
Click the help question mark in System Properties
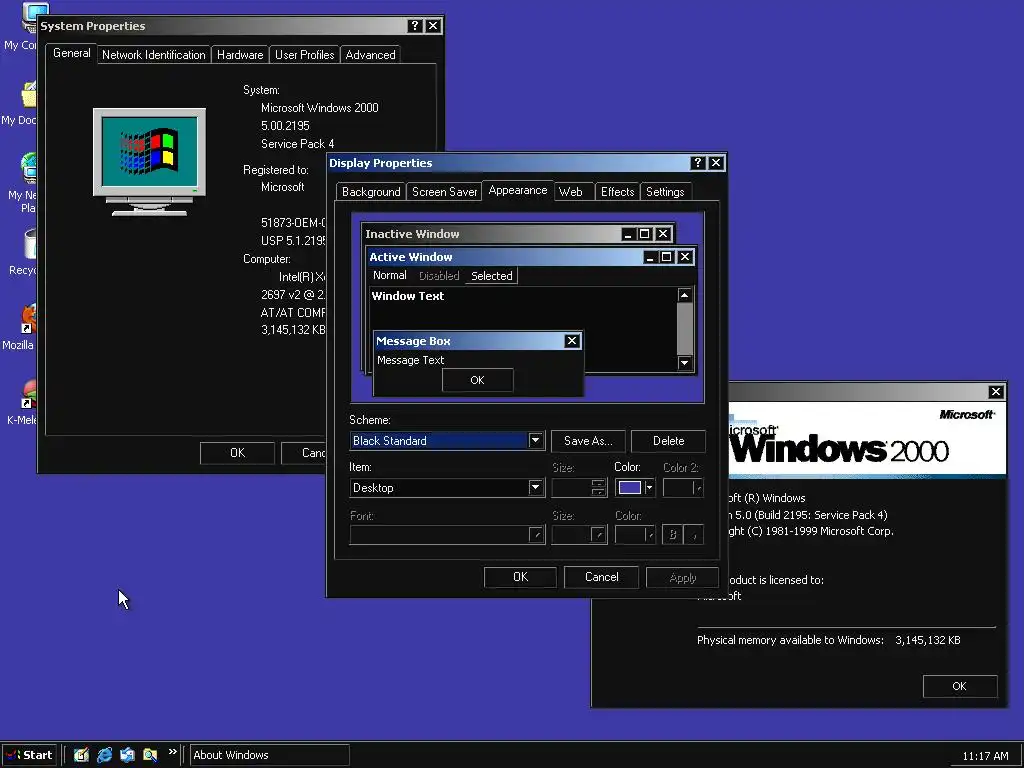415,25
